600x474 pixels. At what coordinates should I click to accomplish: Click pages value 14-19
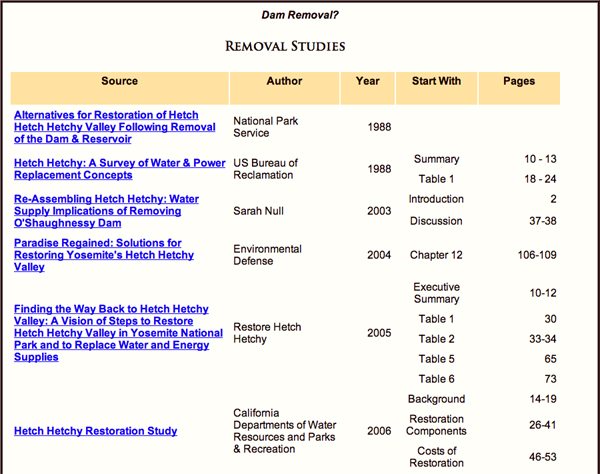[543, 399]
